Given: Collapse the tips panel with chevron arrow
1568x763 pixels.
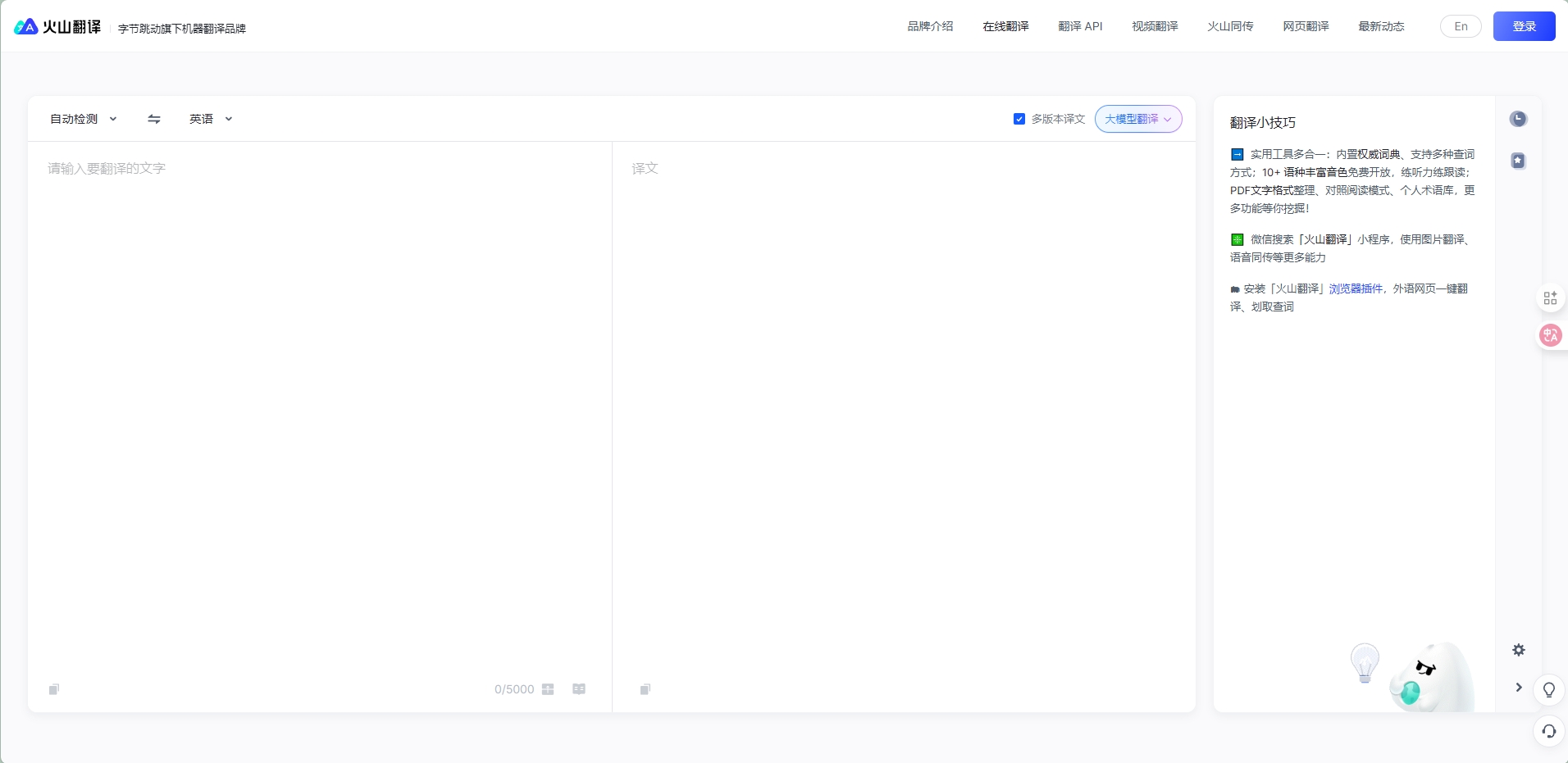Looking at the screenshot, I should point(1518,688).
